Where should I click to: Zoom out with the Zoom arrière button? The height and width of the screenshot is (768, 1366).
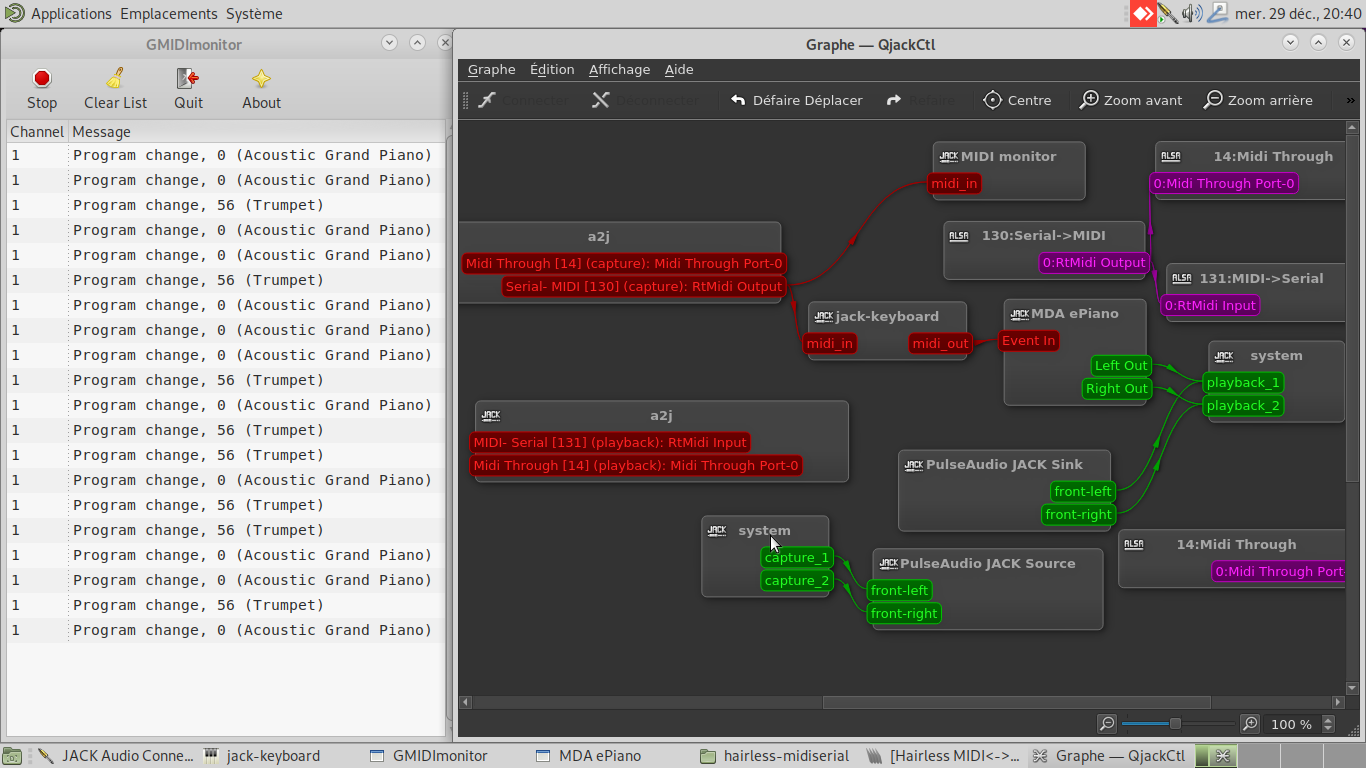click(x=1258, y=100)
